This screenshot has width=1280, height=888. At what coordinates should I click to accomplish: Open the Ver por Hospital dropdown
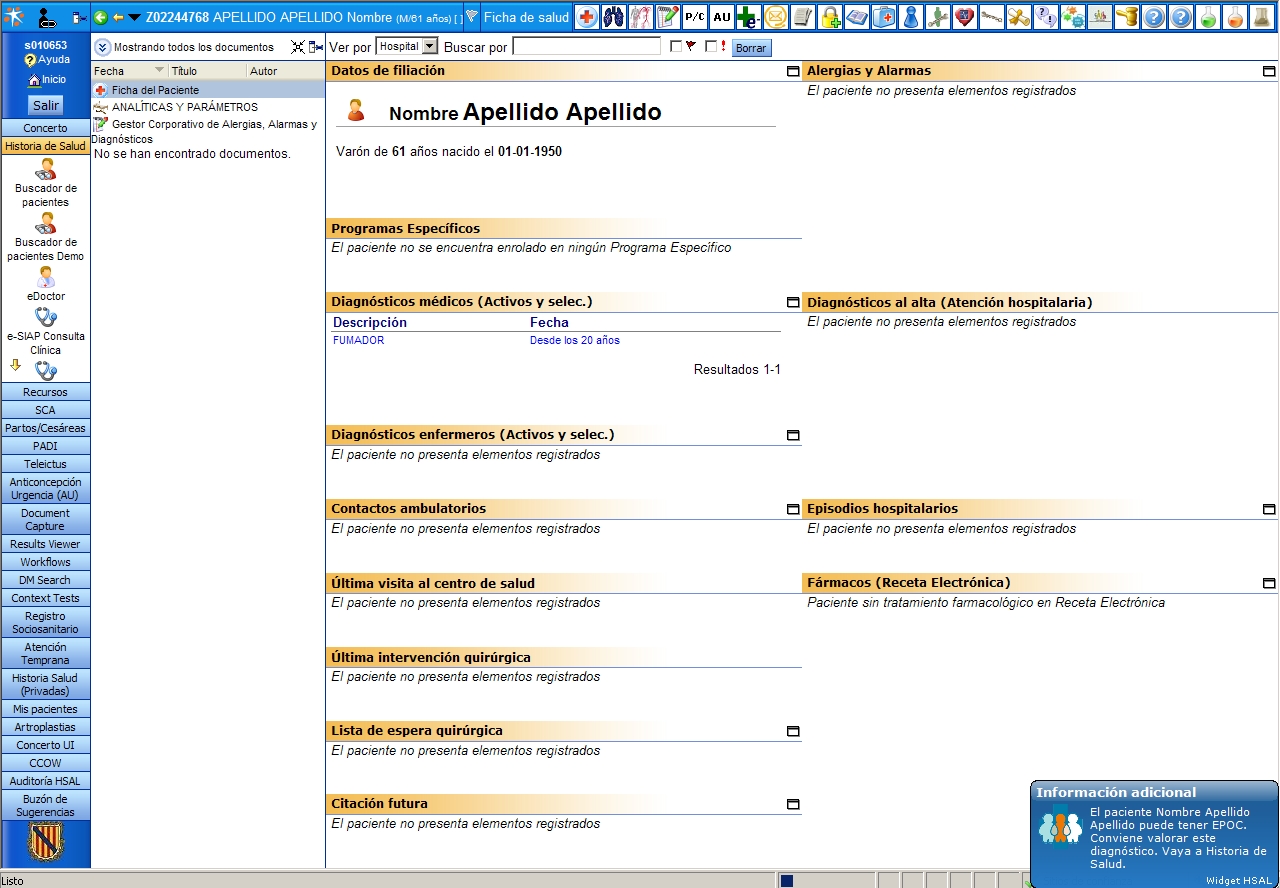(x=407, y=46)
